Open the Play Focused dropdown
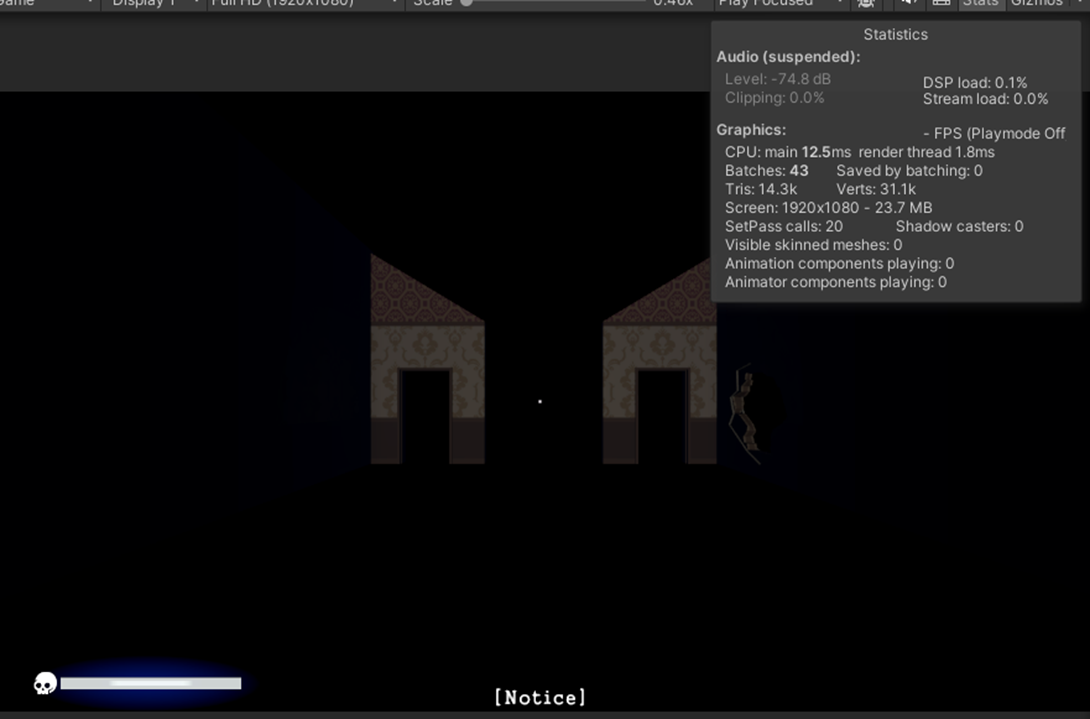 [x=780, y=3]
